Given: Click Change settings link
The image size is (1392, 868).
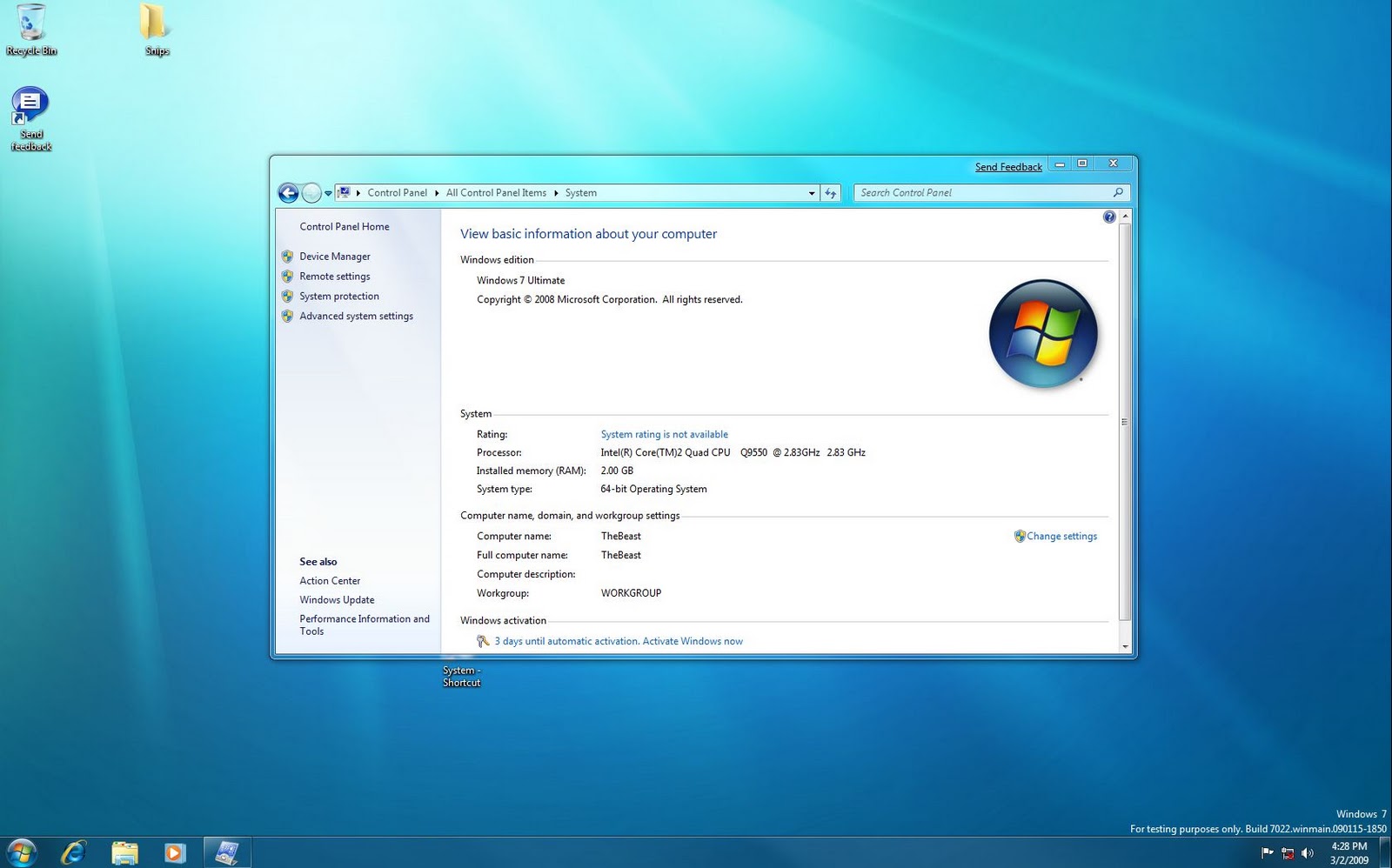Looking at the screenshot, I should coord(1061,537).
